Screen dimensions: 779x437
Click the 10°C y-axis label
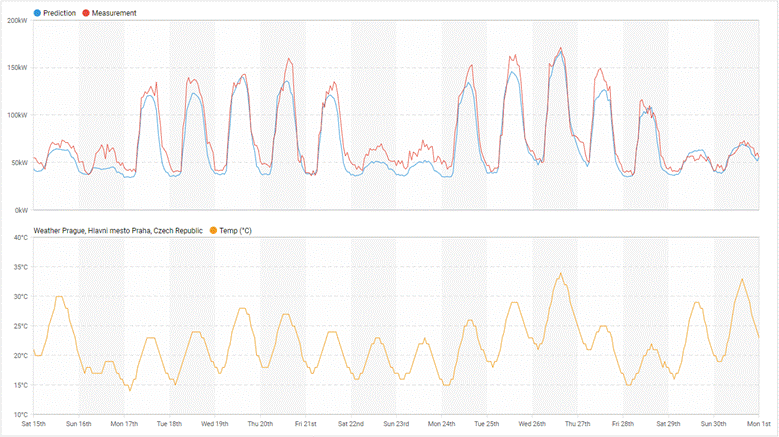[x=21, y=415]
